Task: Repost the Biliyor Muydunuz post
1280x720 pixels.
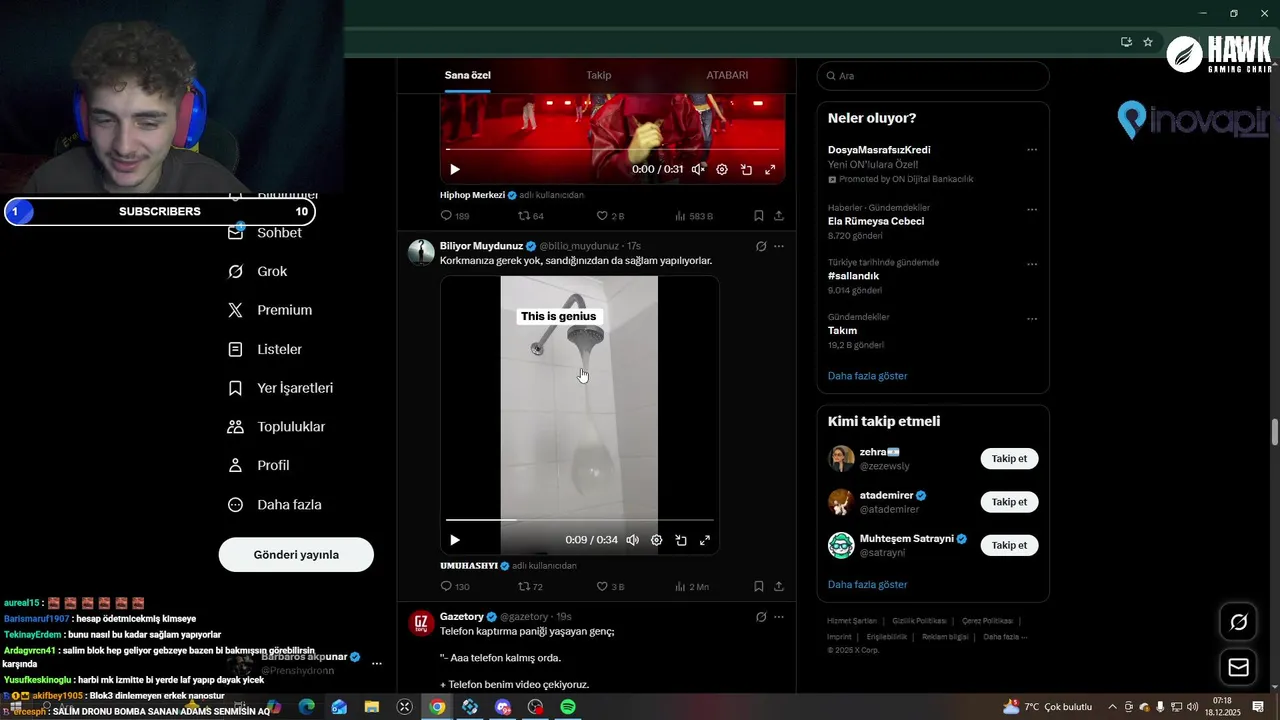Action: click(x=531, y=587)
